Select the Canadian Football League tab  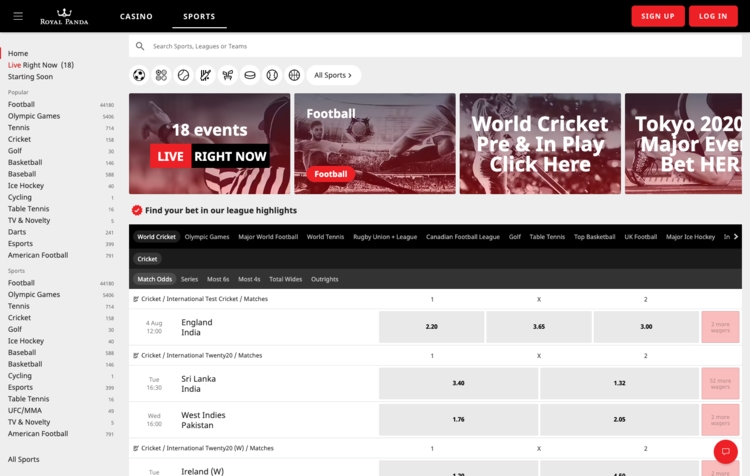[463, 237]
